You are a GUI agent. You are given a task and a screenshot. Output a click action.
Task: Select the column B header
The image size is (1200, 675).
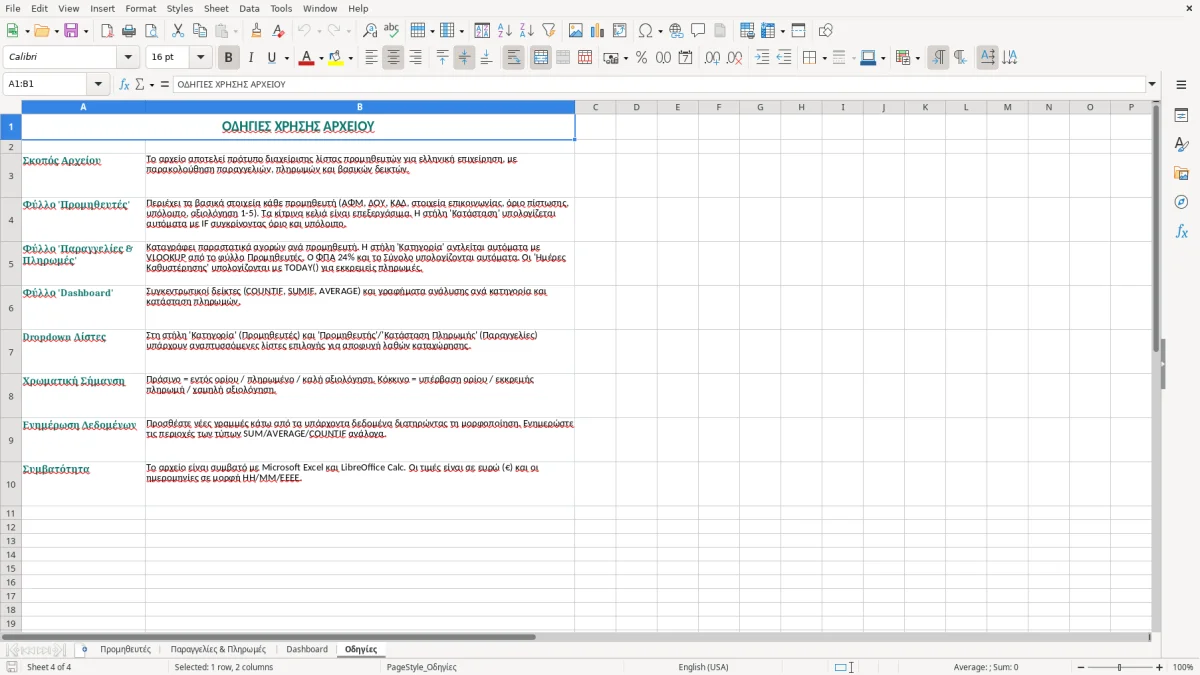point(360,107)
